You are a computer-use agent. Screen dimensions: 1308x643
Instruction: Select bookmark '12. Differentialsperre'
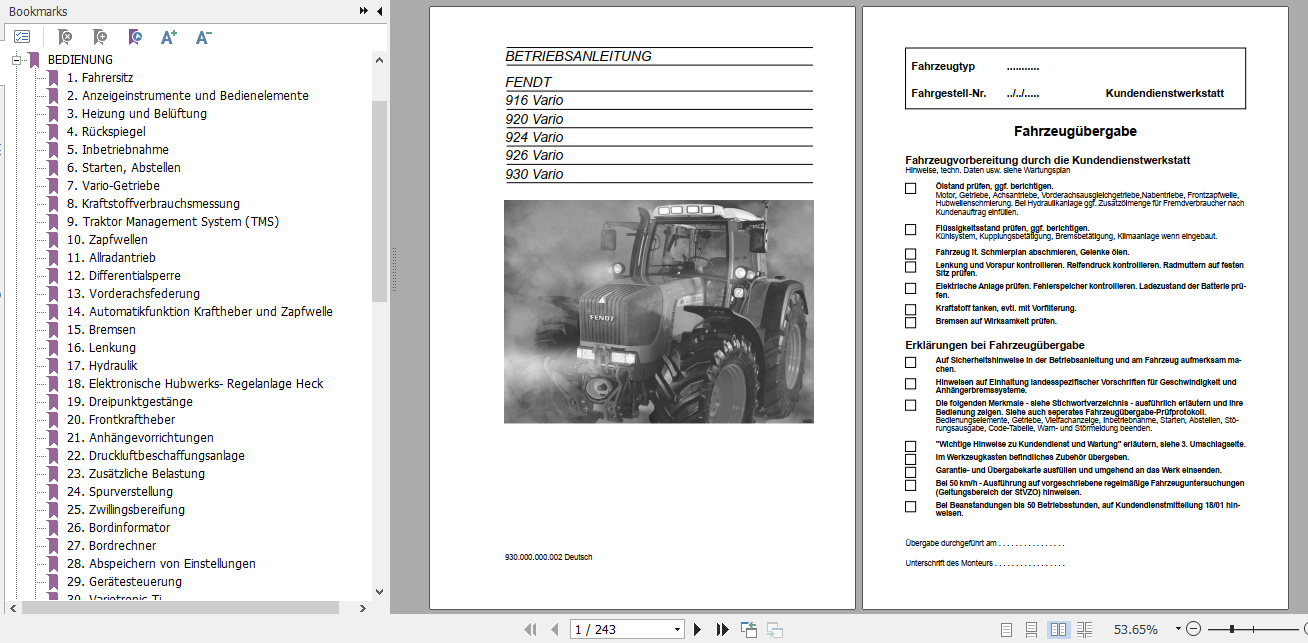point(124,276)
